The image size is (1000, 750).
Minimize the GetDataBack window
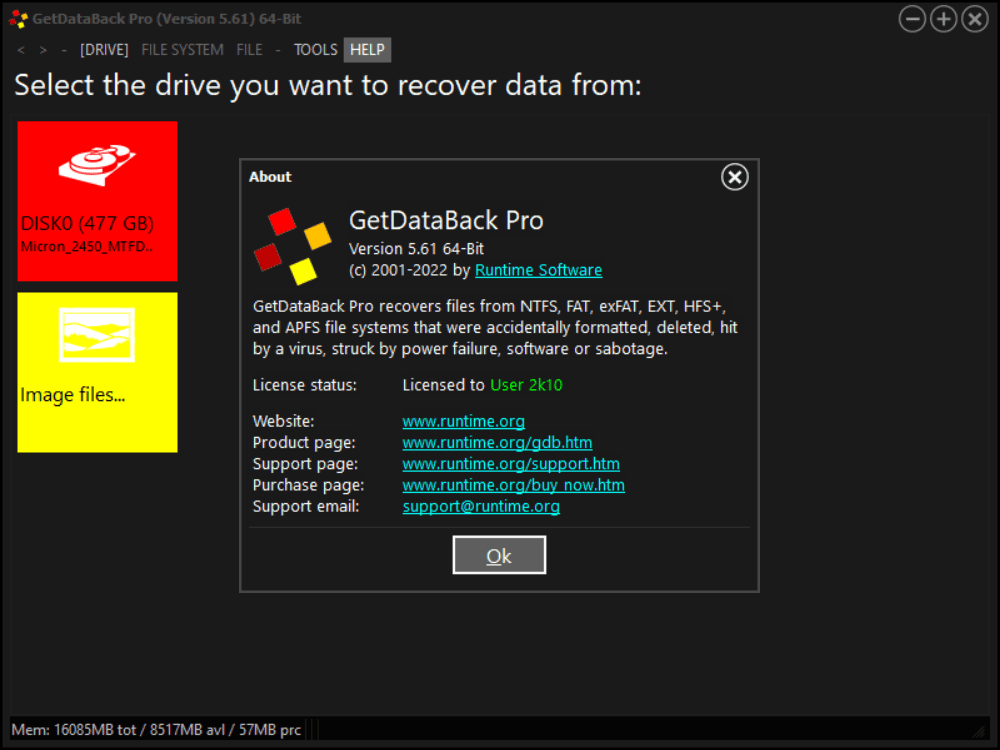pos(912,19)
